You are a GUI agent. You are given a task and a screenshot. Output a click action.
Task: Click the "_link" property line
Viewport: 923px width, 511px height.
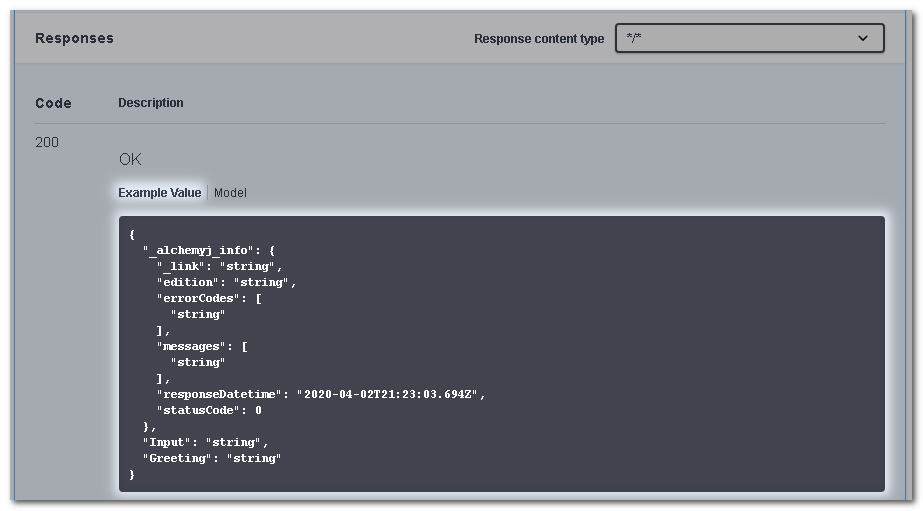point(219,267)
